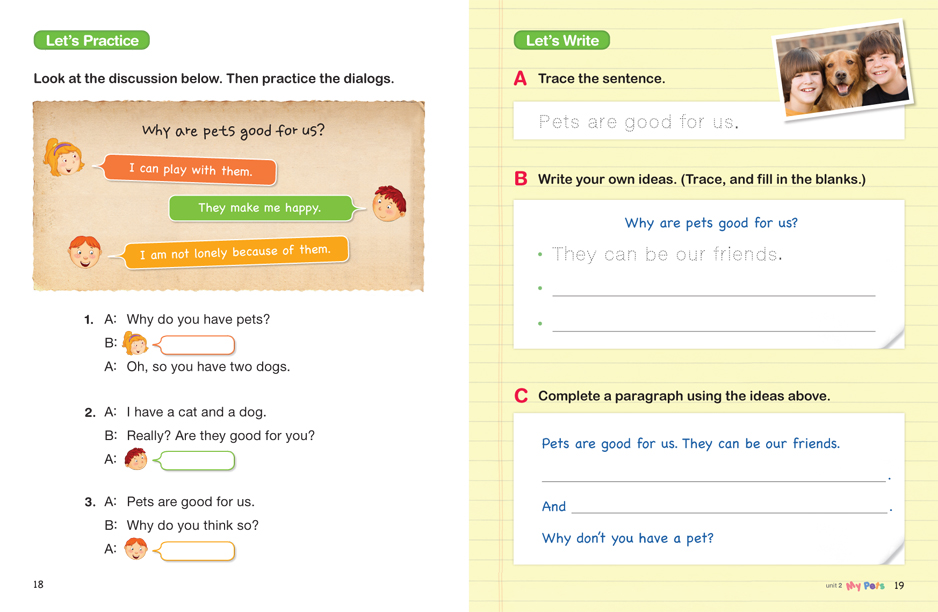Viewport: 938px width, 612px height.
Task: Click the empty orange answer bubble in dialog 1
Action: (197, 345)
